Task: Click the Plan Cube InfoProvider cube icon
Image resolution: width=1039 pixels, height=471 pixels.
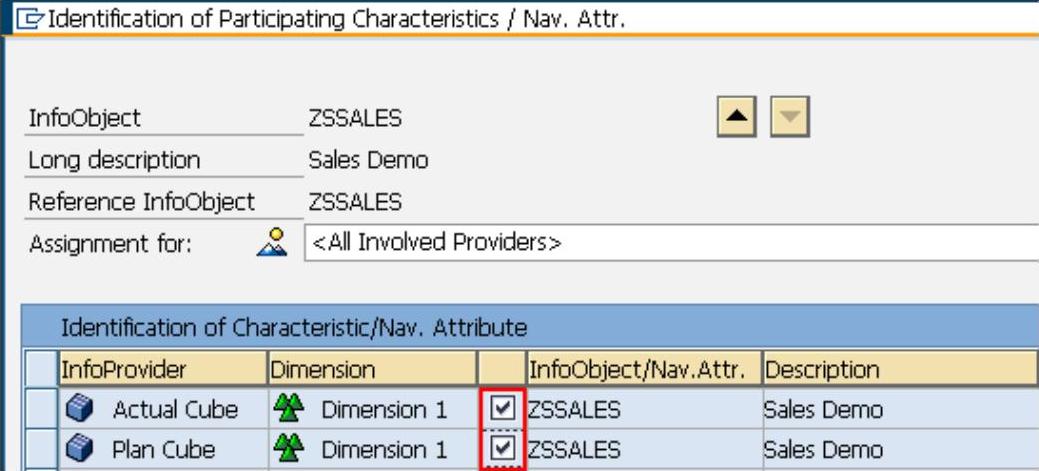Action: 80,449
